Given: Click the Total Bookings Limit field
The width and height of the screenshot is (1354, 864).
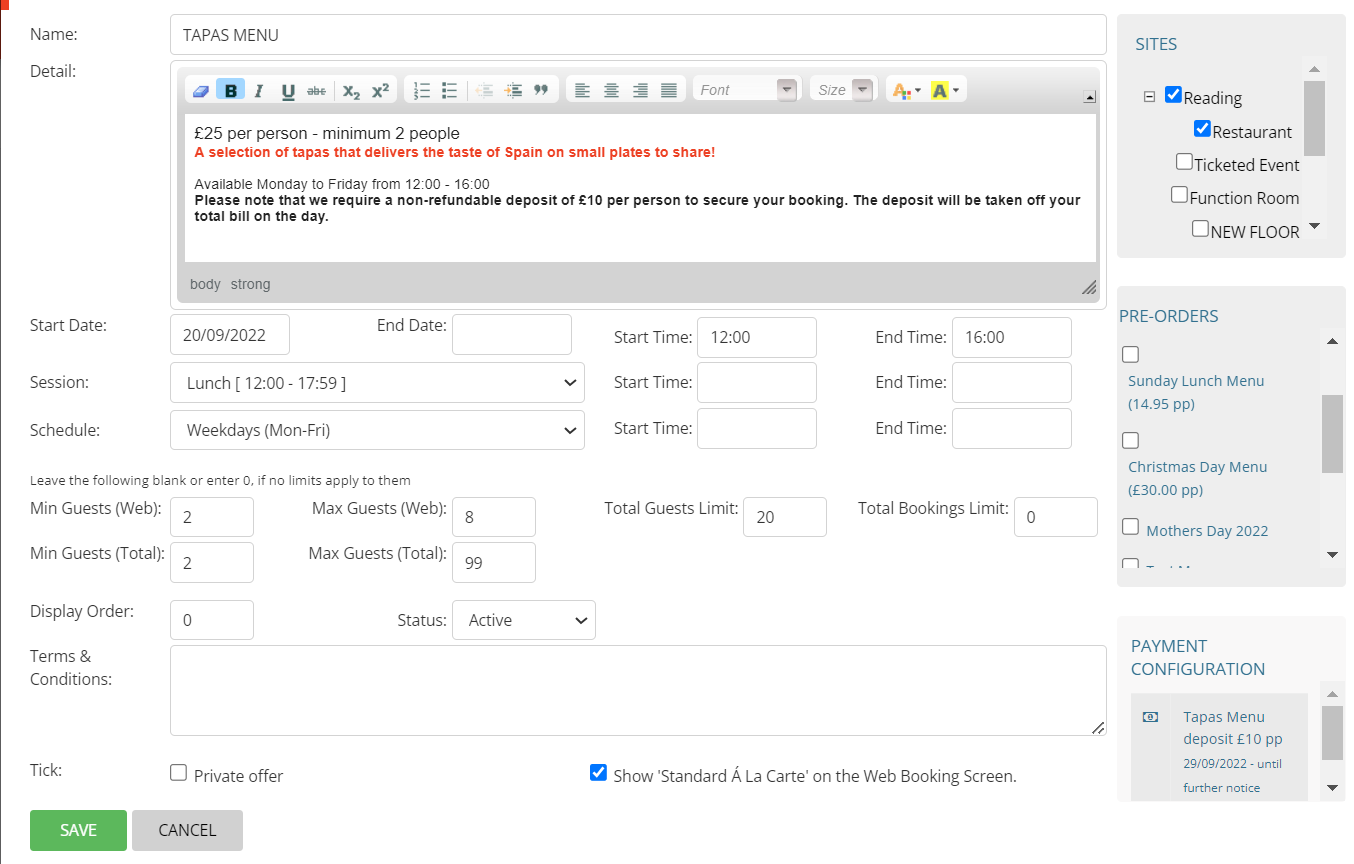Looking at the screenshot, I should pos(1056,517).
